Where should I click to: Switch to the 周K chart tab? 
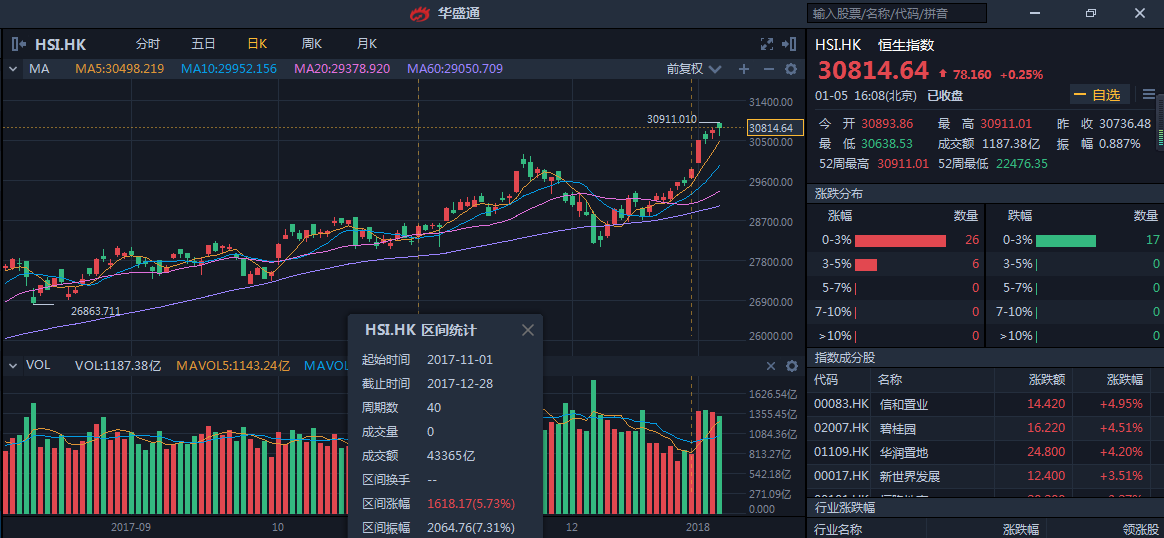click(x=311, y=44)
